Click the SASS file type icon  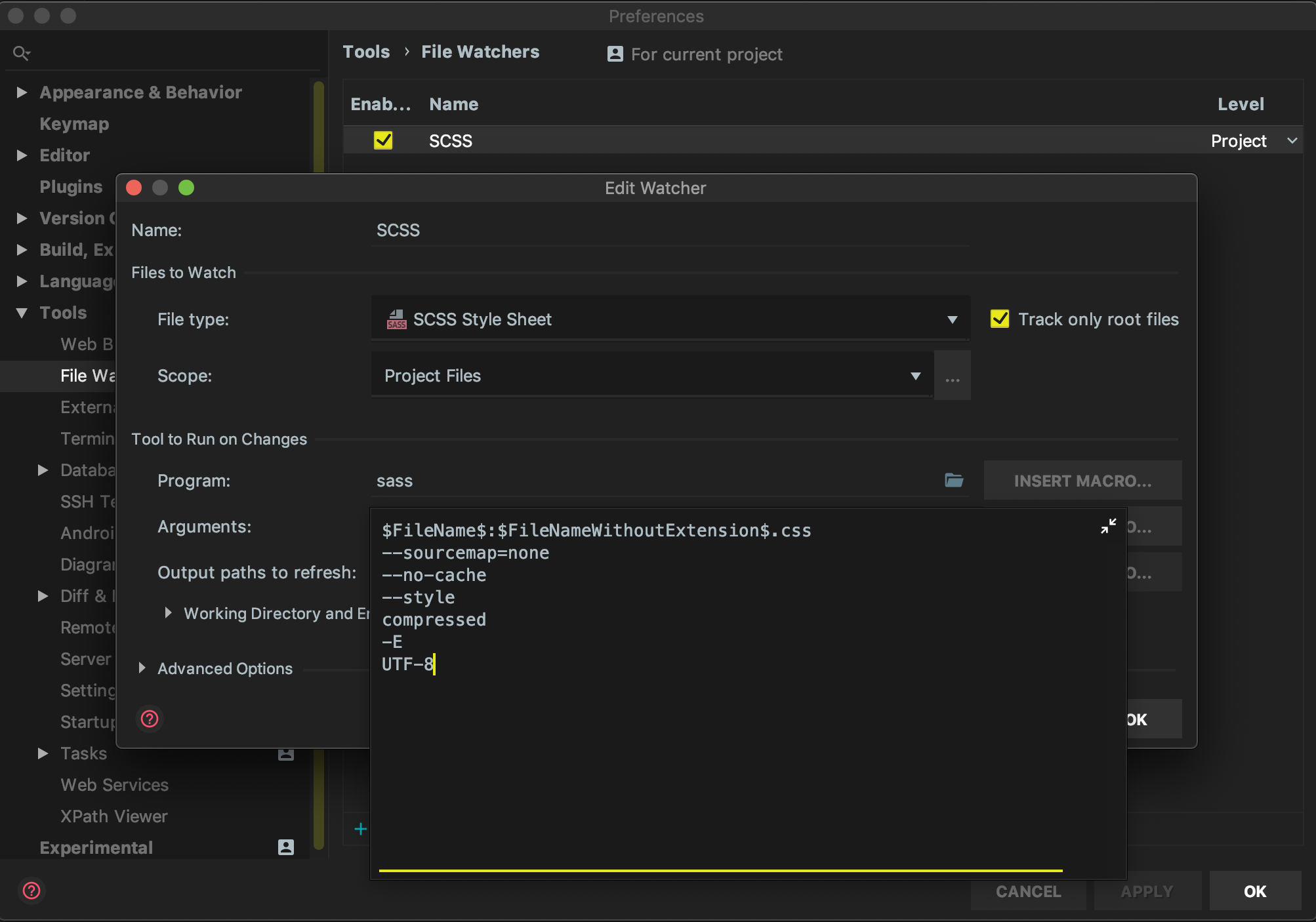click(x=396, y=319)
